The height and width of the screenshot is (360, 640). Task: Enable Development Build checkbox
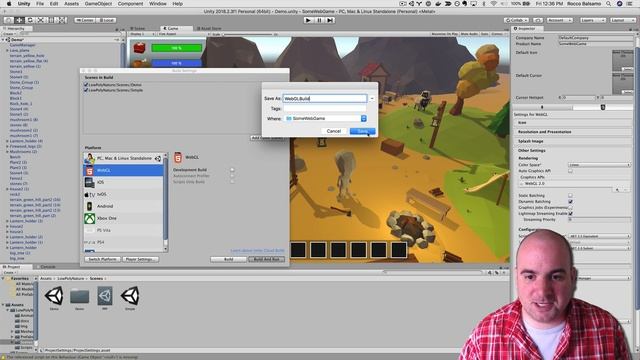click(232, 170)
